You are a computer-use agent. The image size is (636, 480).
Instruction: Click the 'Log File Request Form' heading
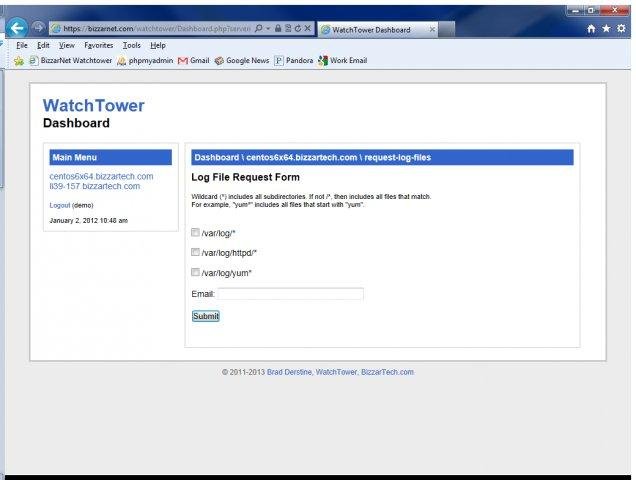pos(245,177)
